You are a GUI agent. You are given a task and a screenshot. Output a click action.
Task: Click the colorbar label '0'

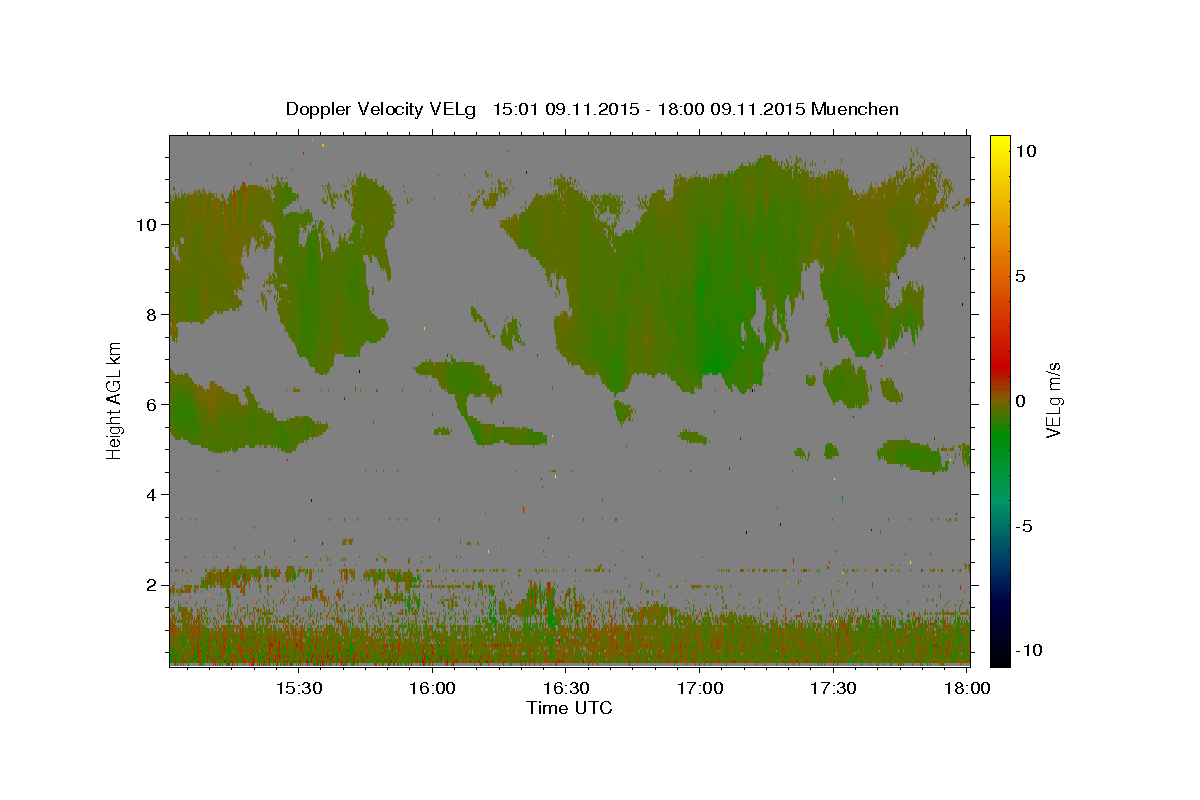pyautogui.click(x=1020, y=401)
